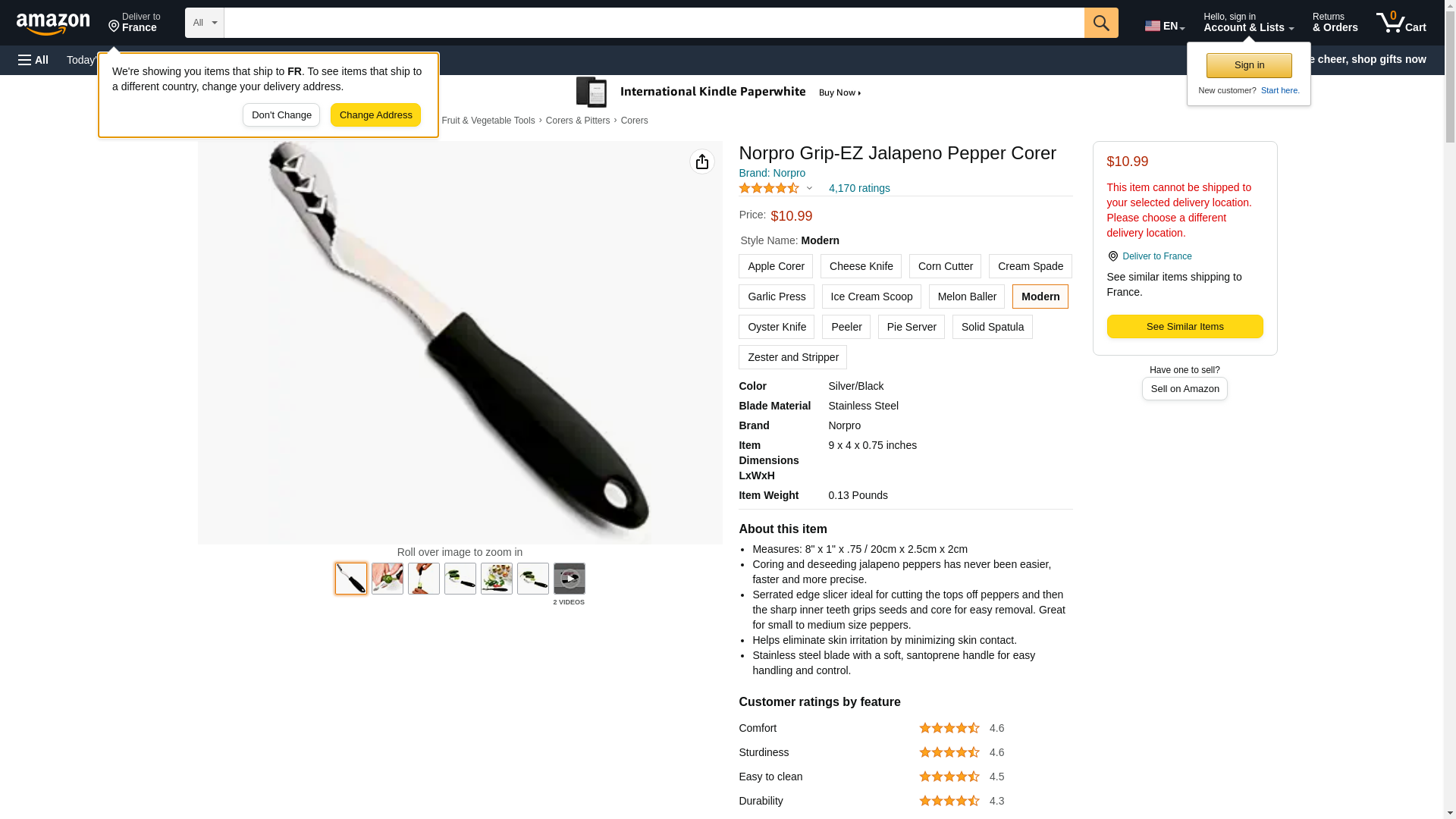The width and height of the screenshot is (1456, 819).
Task: Open the shopping cart icon
Action: pyautogui.click(x=1401, y=23)
